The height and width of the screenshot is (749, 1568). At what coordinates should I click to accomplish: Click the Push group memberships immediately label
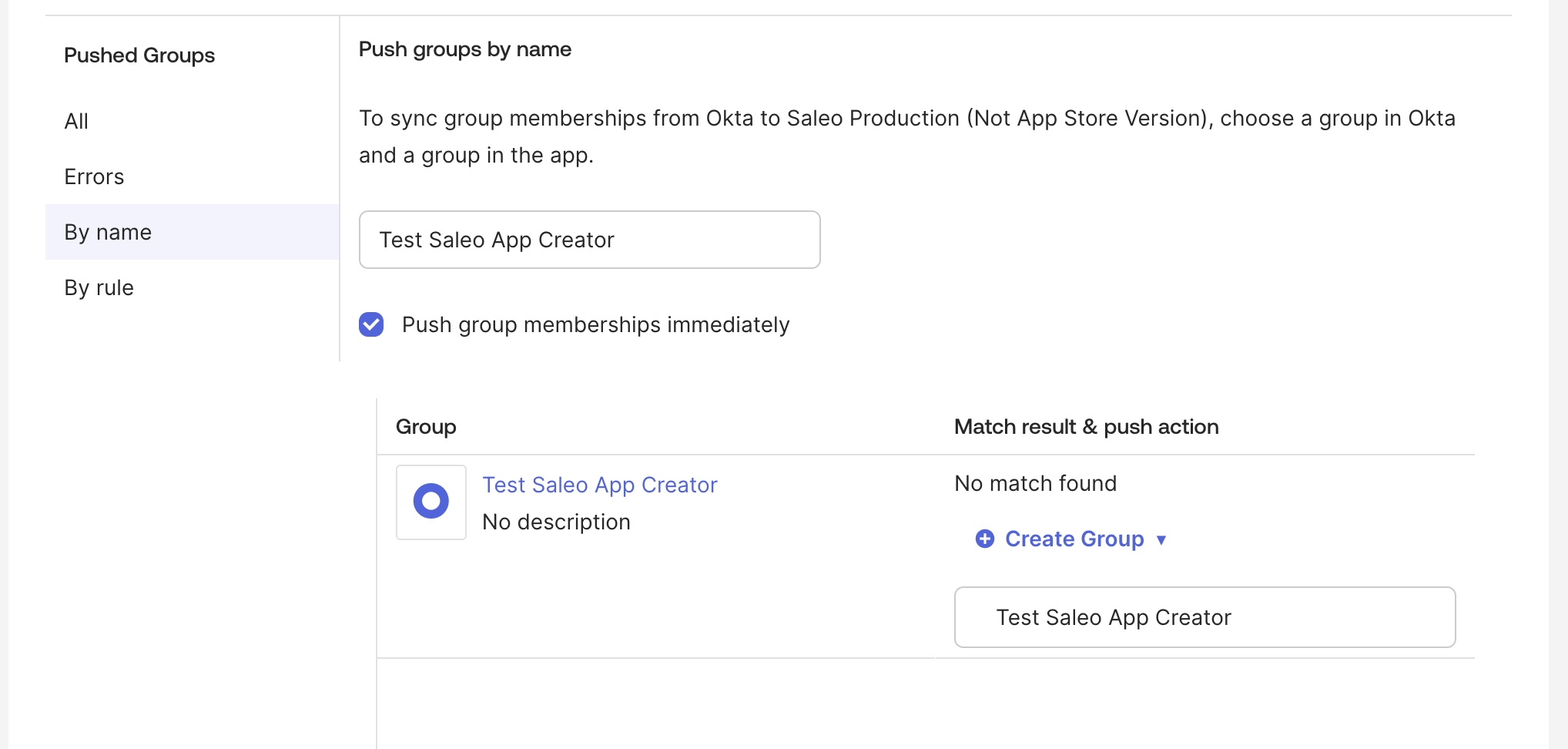595,324
